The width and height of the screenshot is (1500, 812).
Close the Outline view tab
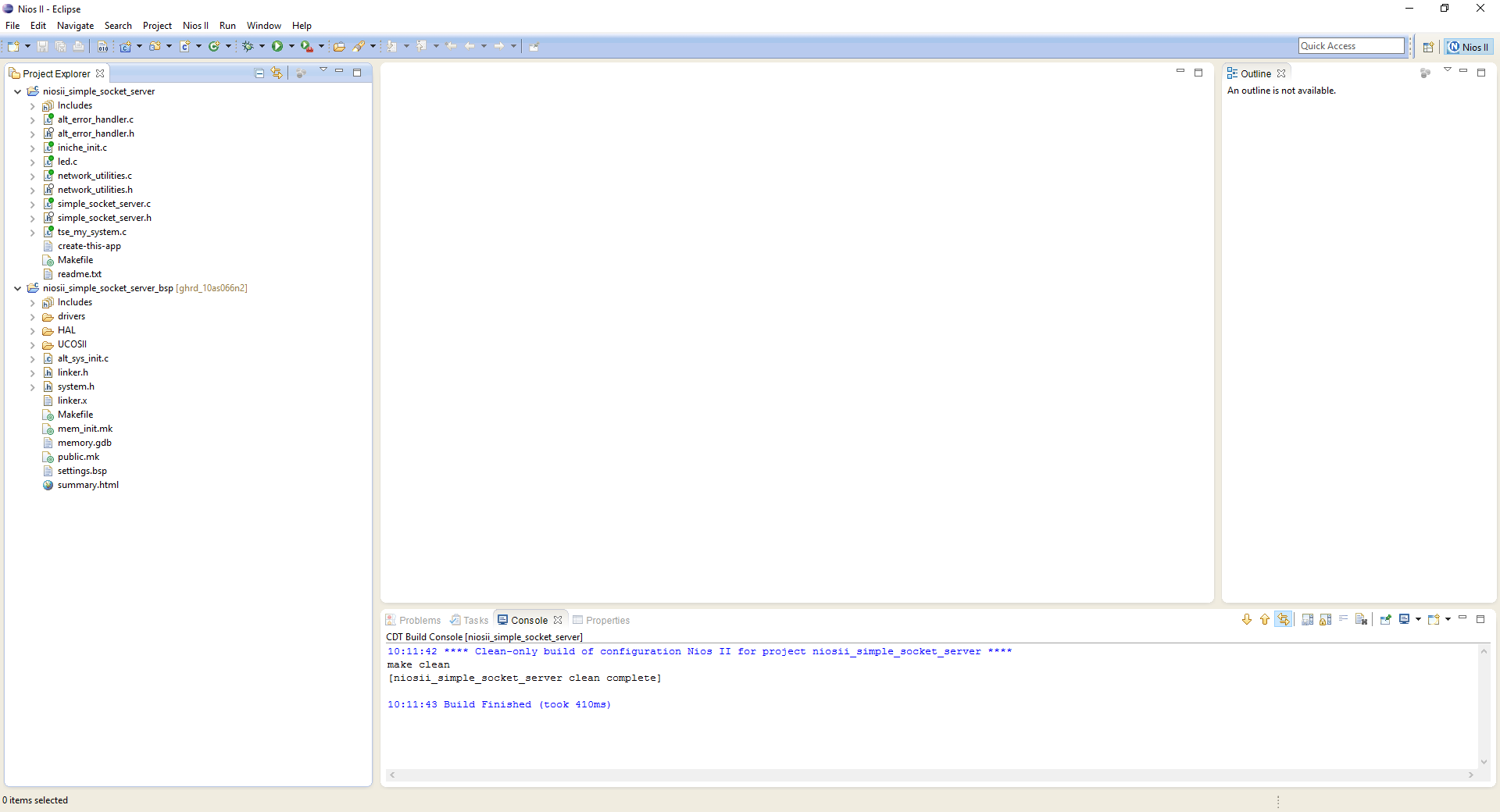coord(1281,73)
